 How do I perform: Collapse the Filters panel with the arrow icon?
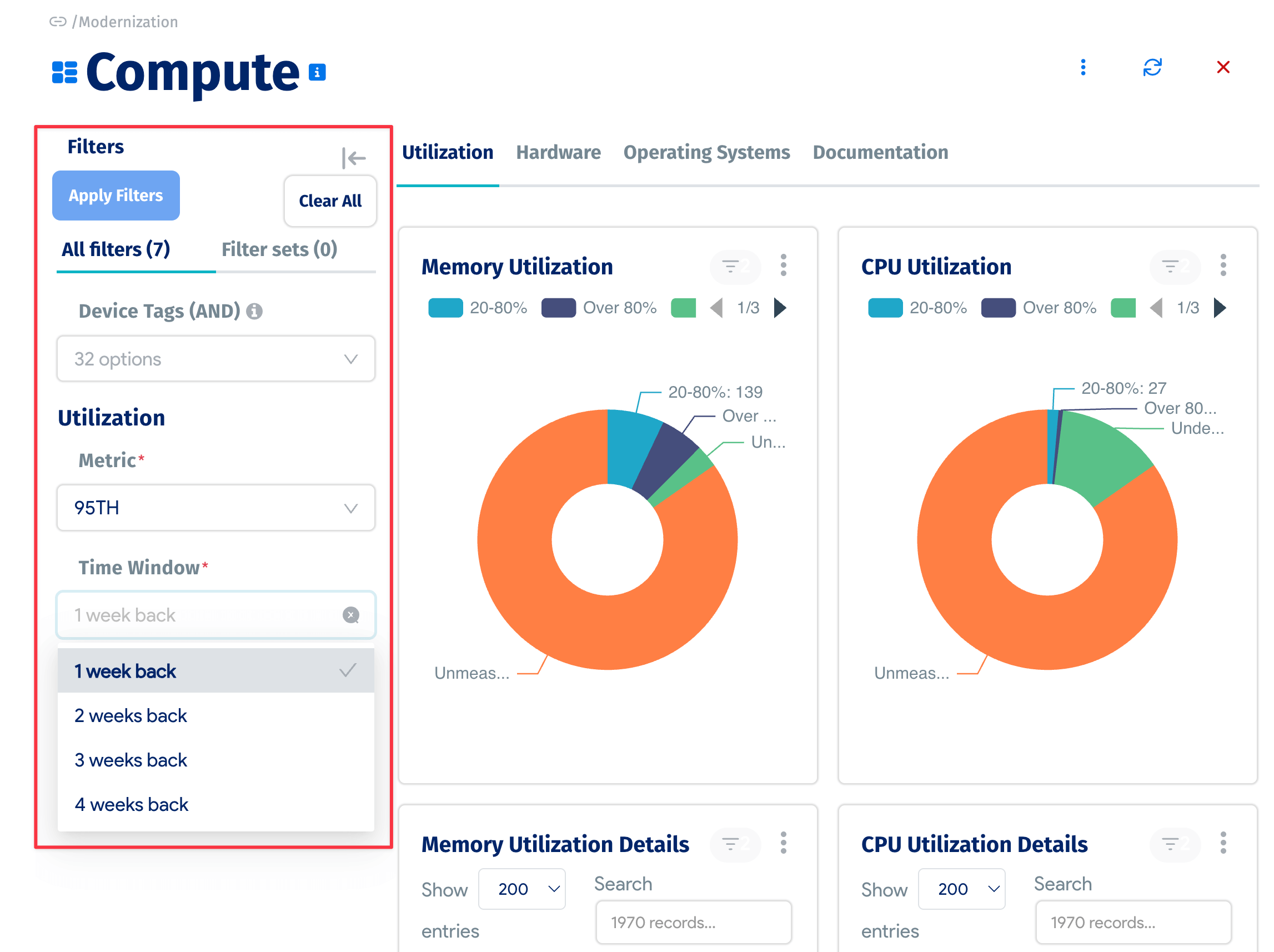point(354,158)
